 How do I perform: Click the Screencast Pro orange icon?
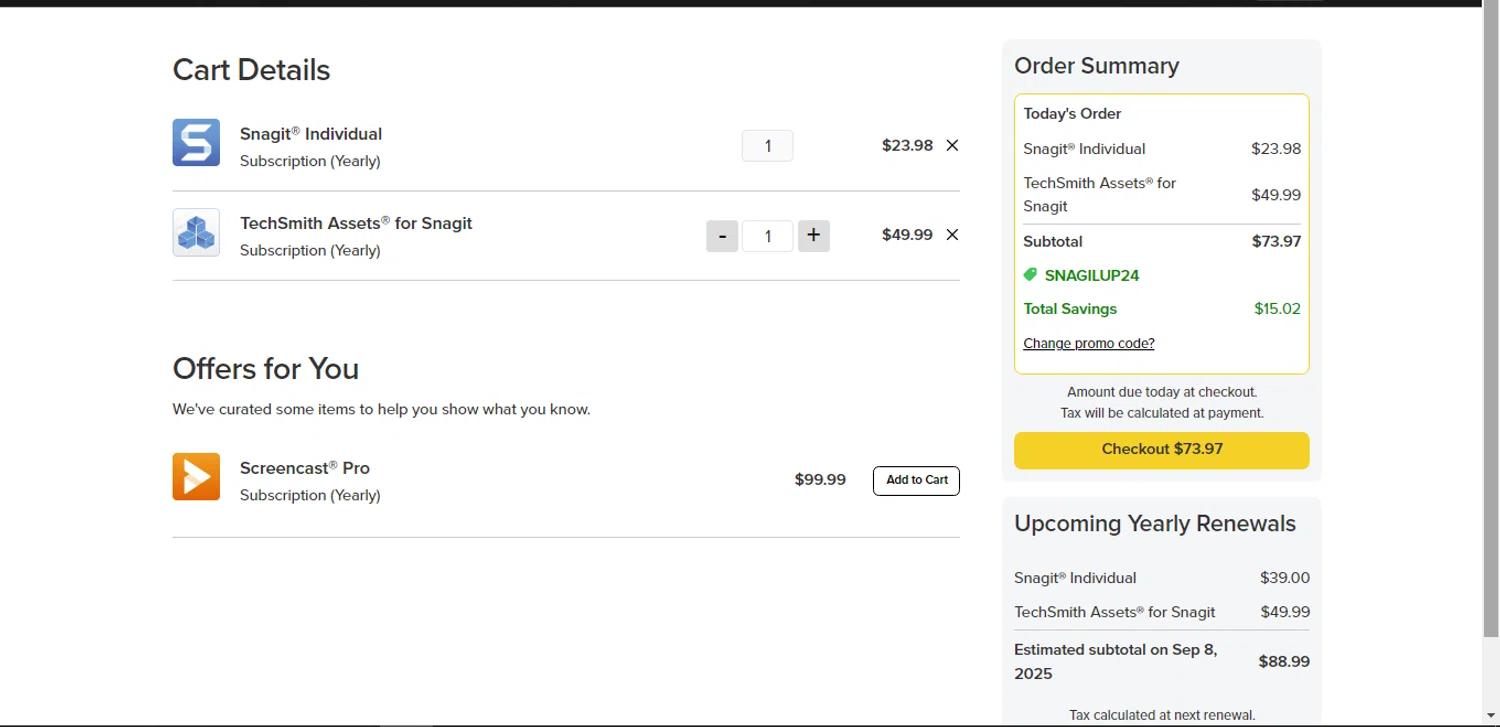point(196,476)
